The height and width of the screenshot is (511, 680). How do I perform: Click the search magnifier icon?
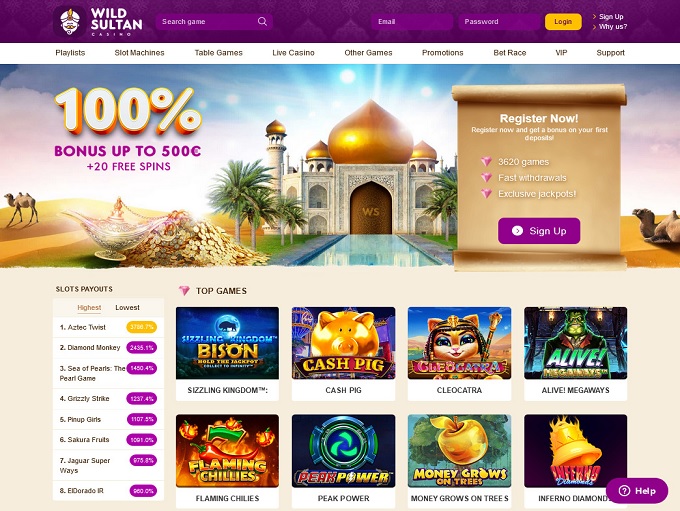(262, 21)
